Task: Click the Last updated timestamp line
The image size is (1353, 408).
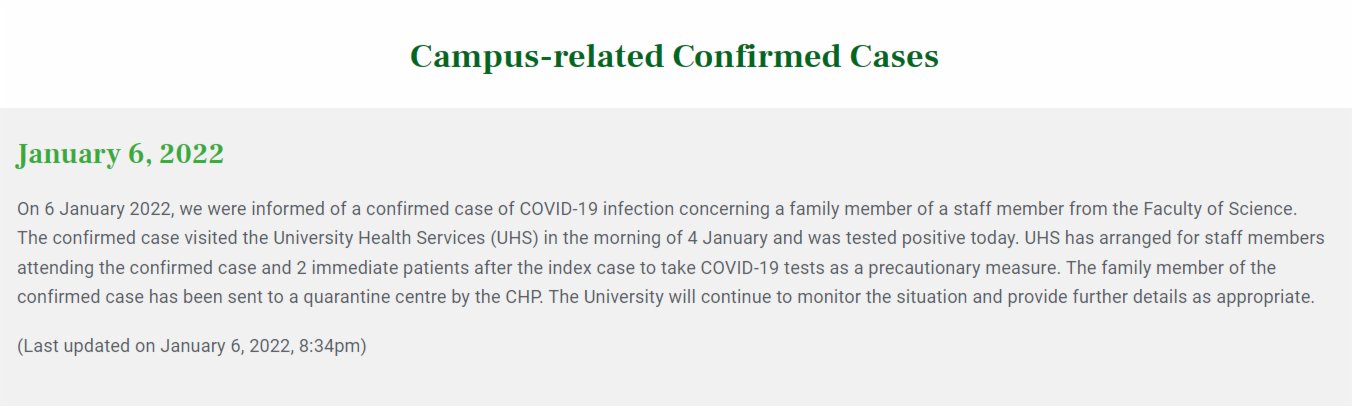Action: tap(192, 346)
